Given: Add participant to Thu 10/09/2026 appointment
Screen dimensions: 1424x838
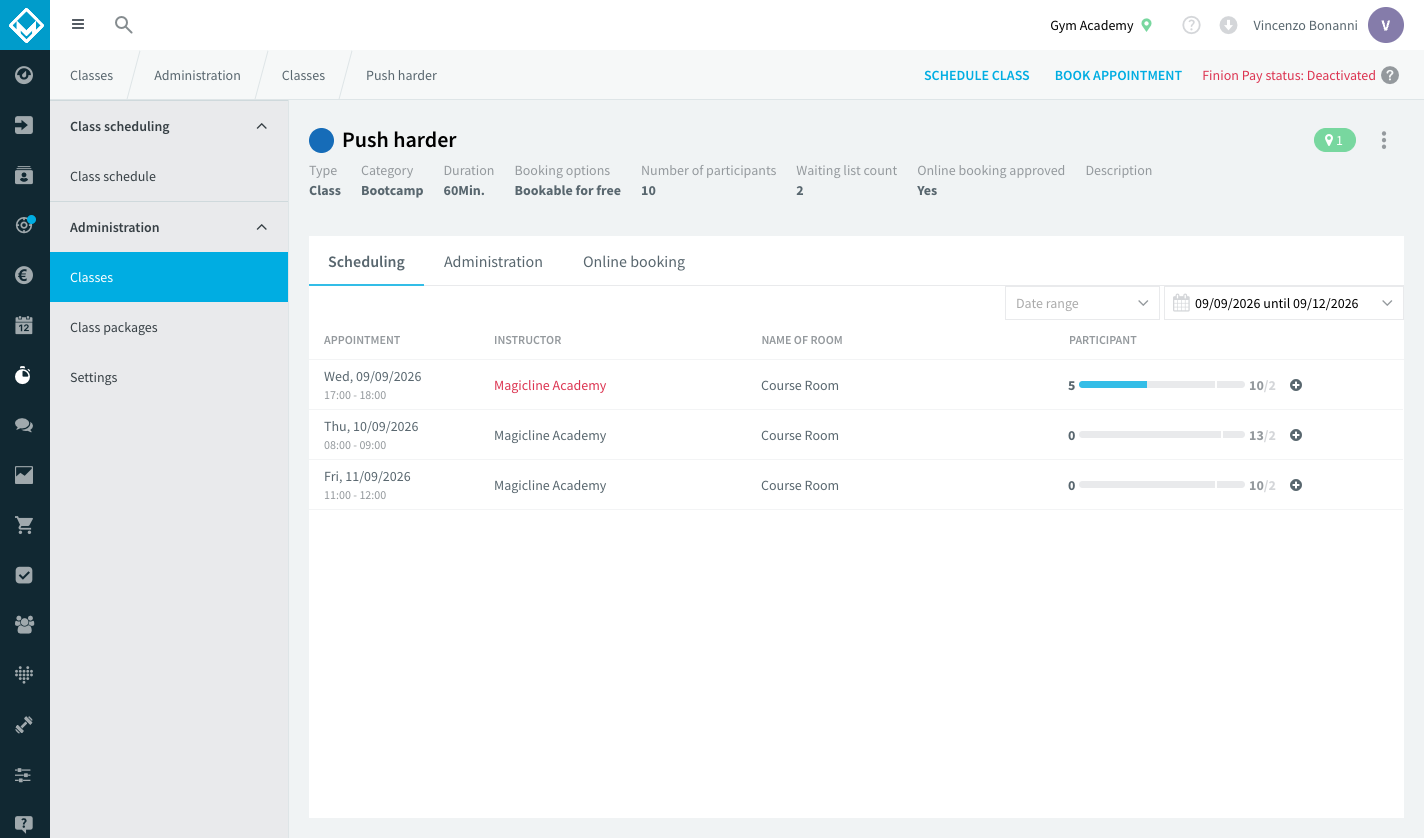Looking at the screenshot, I should (1296, 435).
